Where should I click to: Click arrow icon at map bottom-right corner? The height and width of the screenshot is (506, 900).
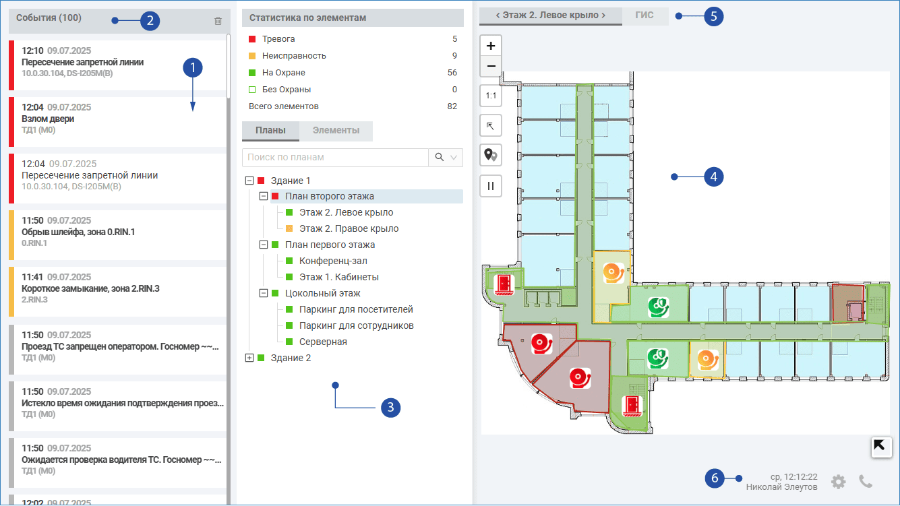(x=880, y=446)
